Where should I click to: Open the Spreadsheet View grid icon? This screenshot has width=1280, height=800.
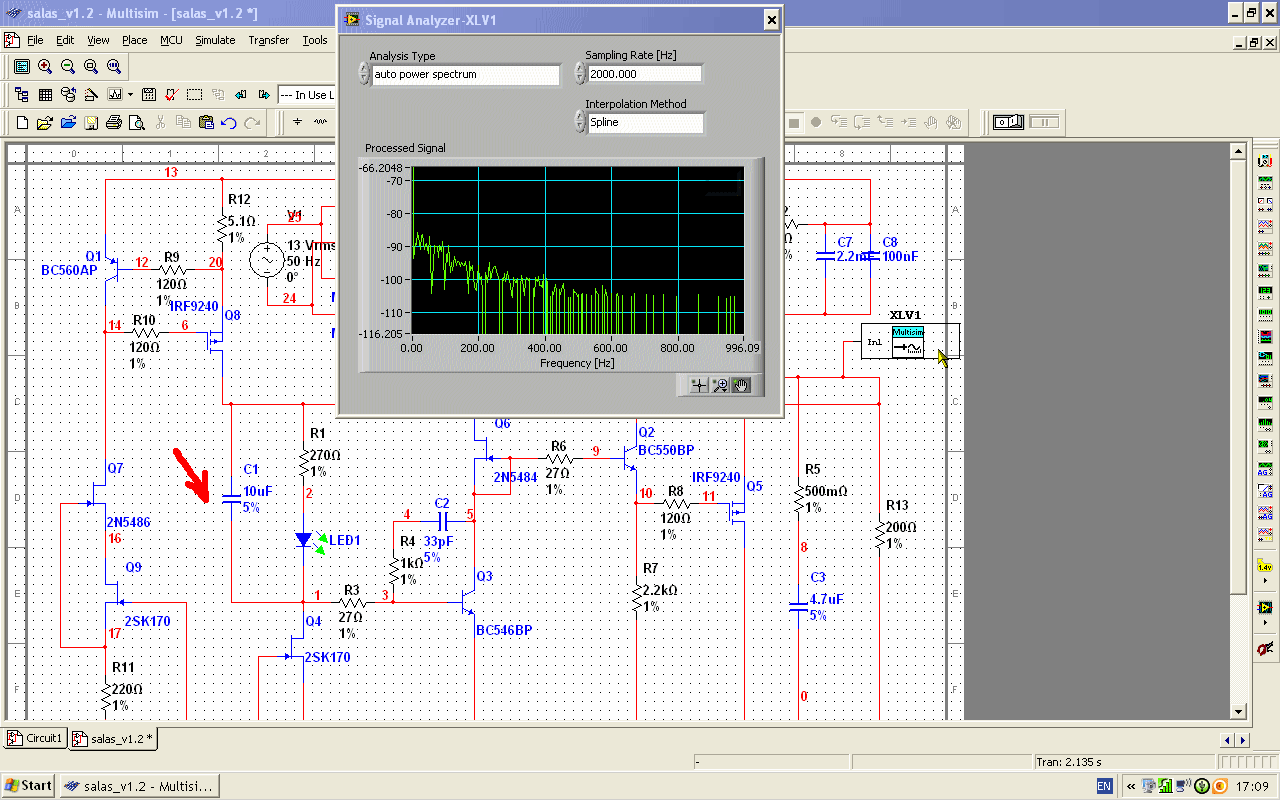pos(45,95)
